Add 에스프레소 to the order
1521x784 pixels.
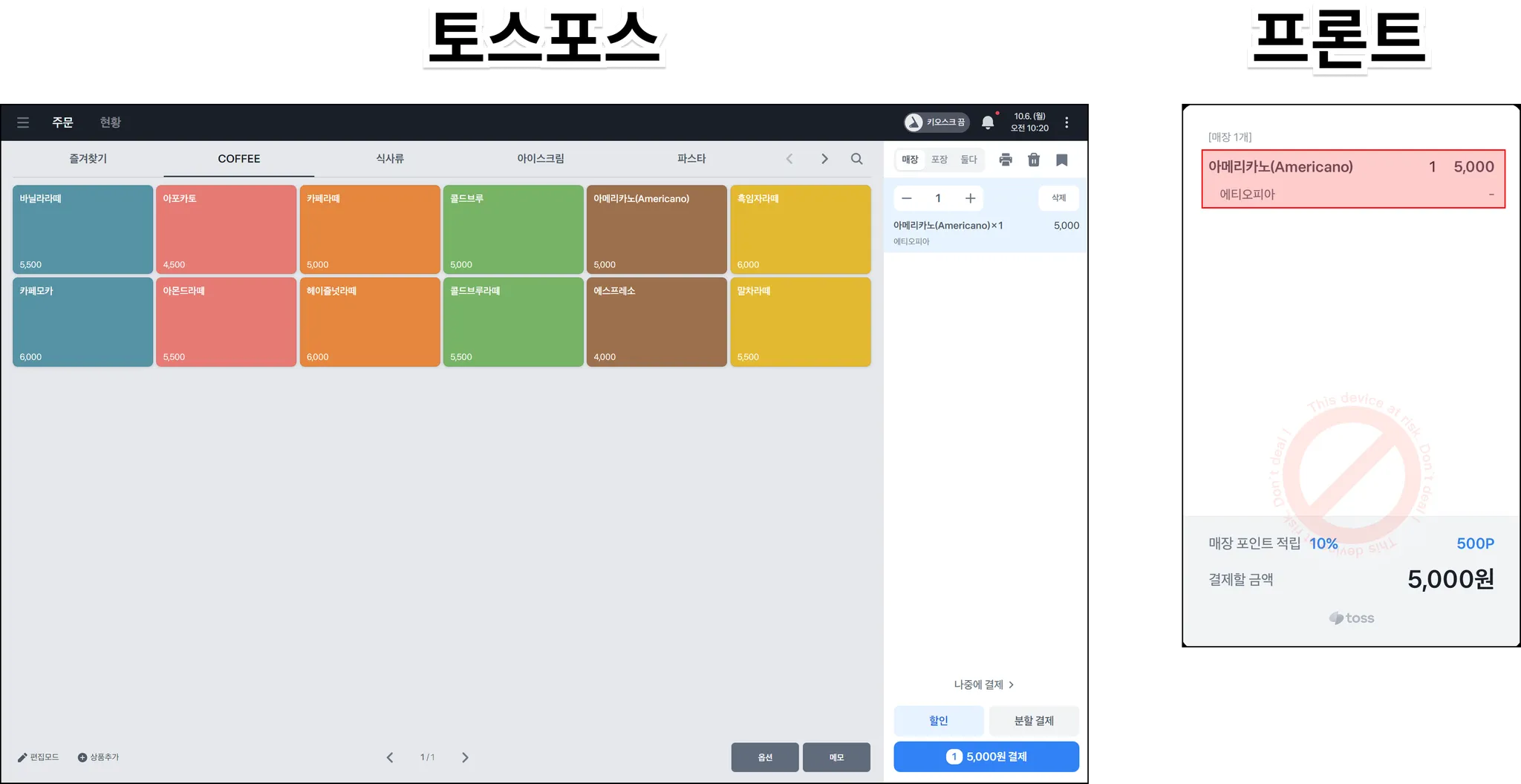[x=657, y=321]
